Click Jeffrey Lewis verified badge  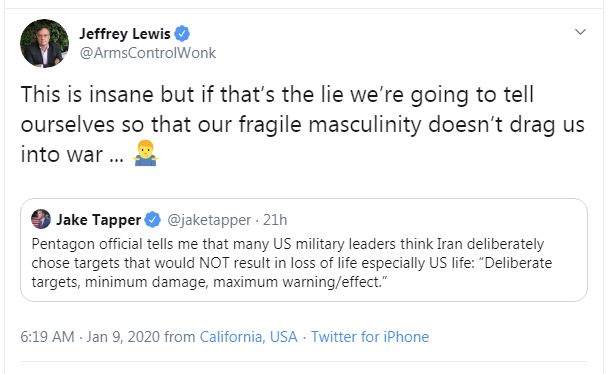tap(182, 34)
